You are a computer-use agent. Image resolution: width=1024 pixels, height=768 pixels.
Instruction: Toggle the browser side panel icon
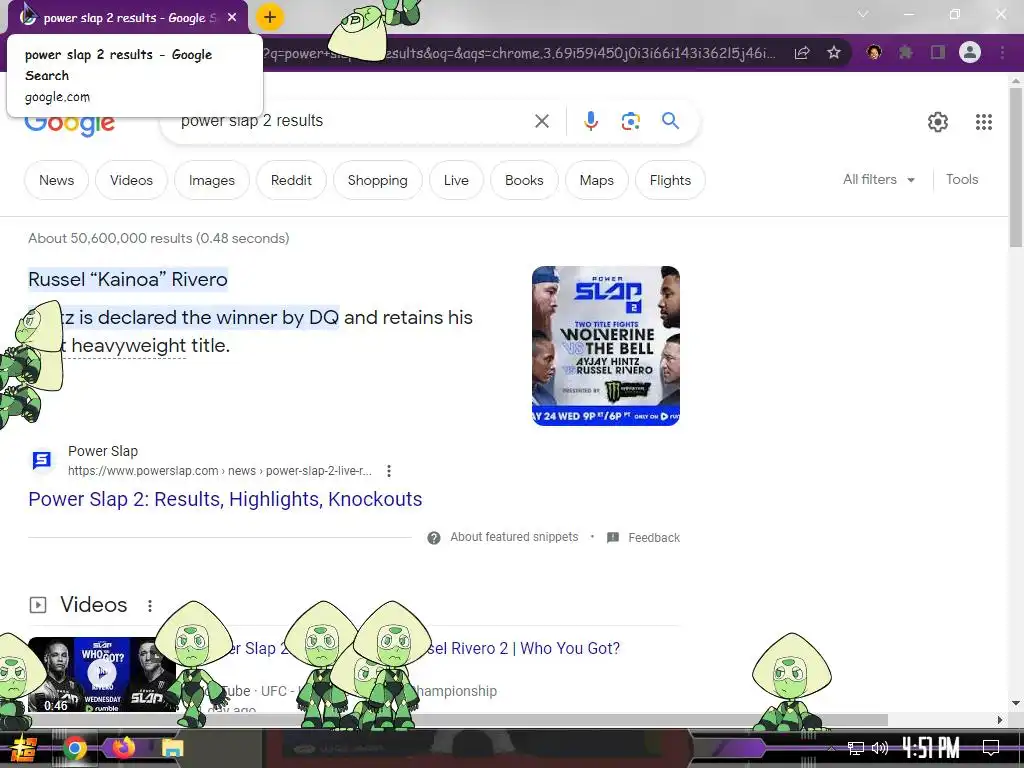click(938, 52)
